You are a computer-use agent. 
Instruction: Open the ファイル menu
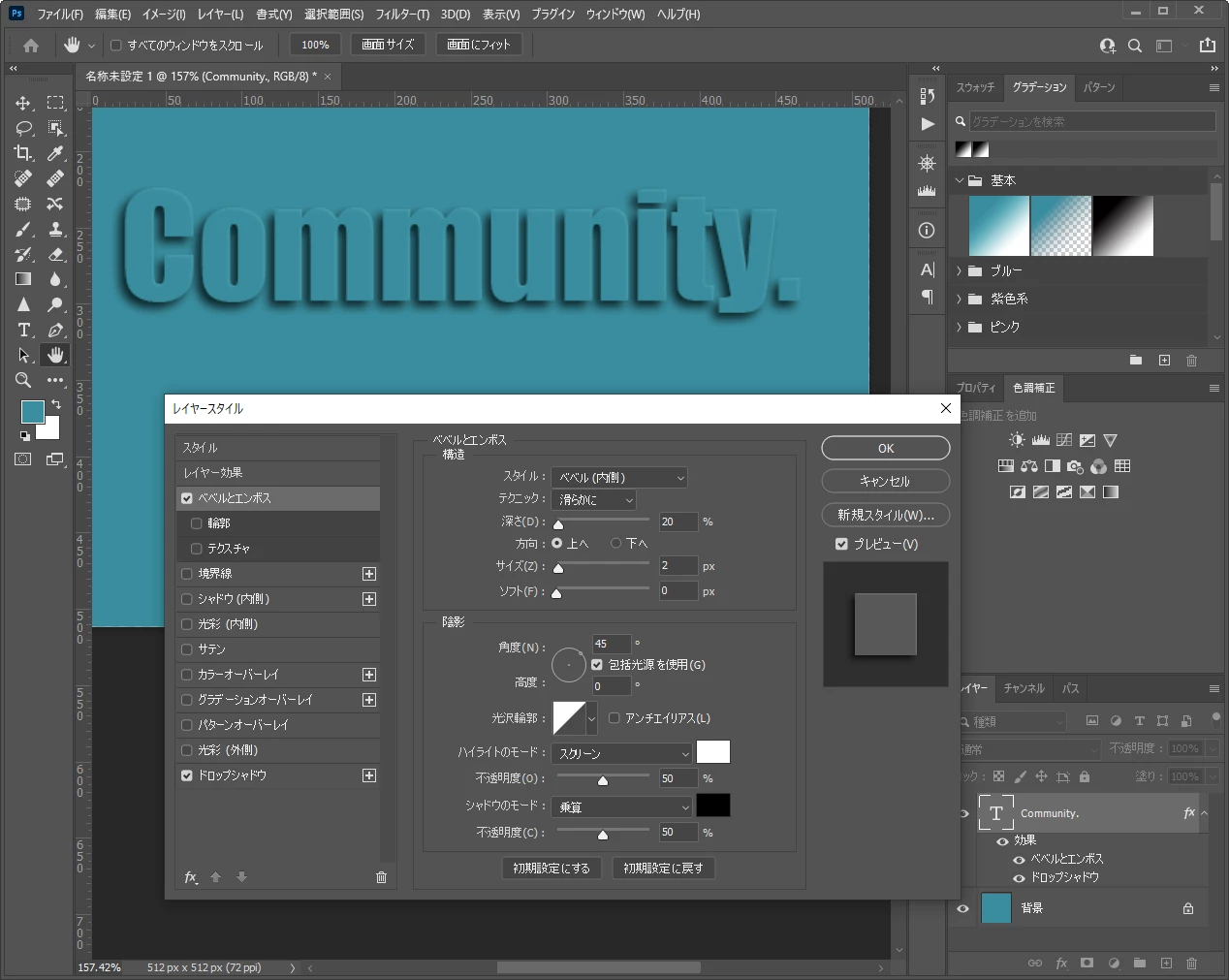coord(60,15)
